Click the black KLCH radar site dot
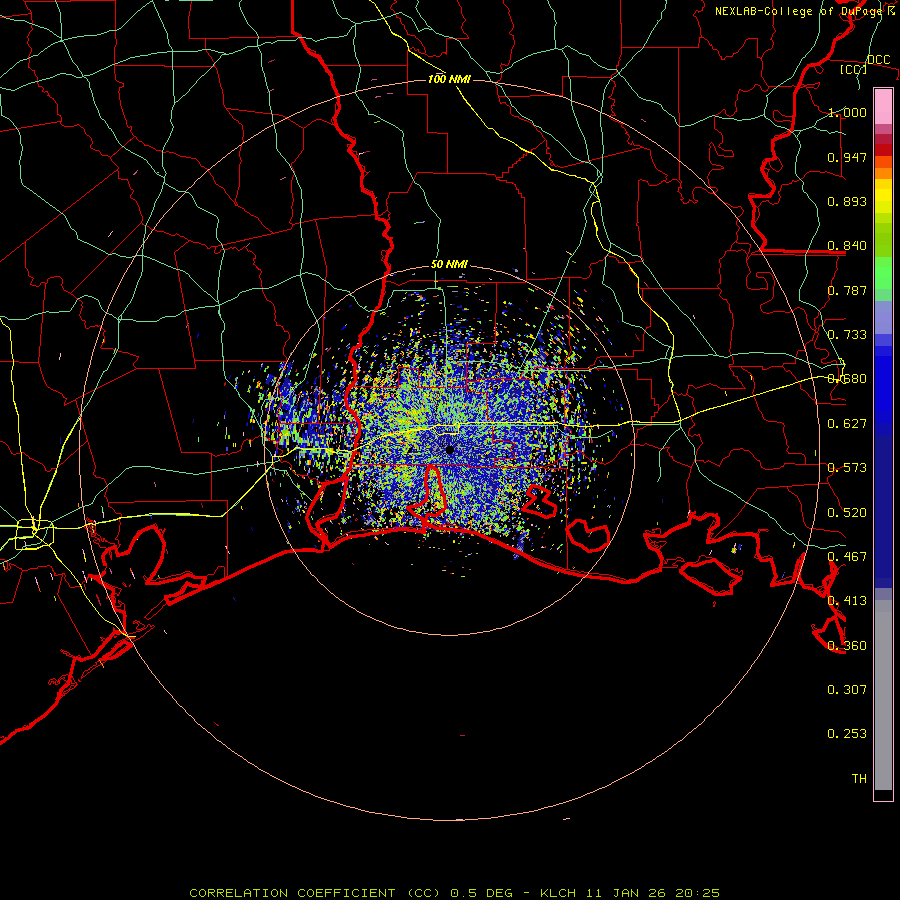Screen dimensions: 900x900 point(450,449)
